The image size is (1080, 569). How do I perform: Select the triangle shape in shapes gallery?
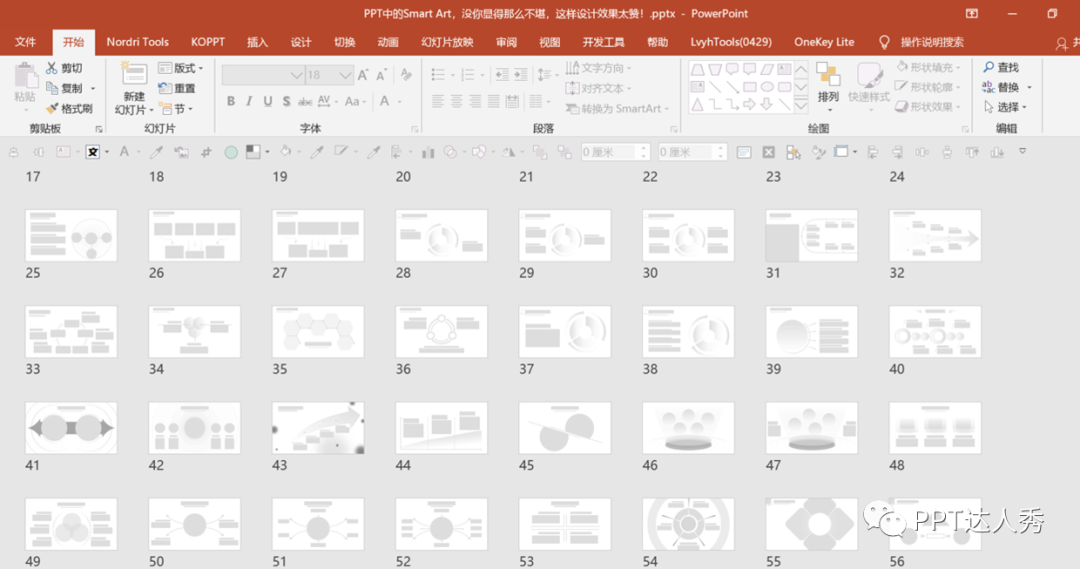pos(698,105)
